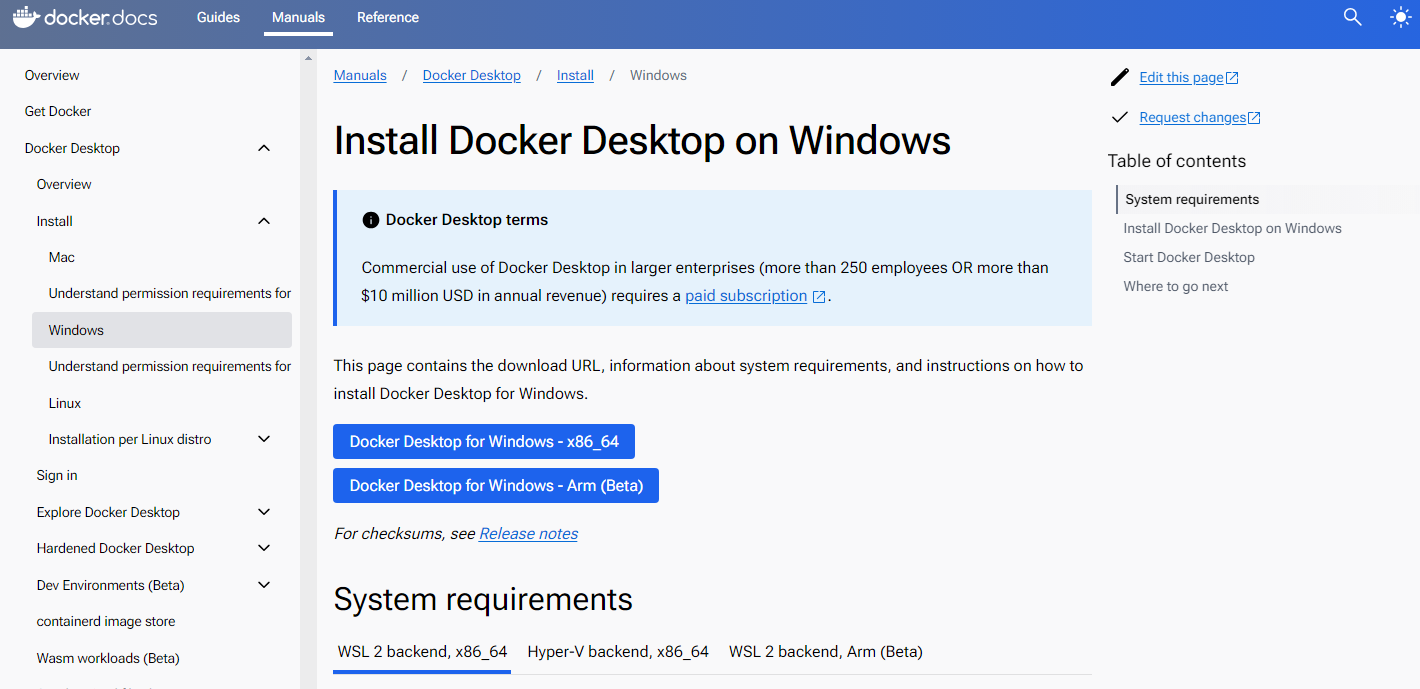Open the Guides menu item
This screenshot has width=1420, height=689.
point(218,17)
